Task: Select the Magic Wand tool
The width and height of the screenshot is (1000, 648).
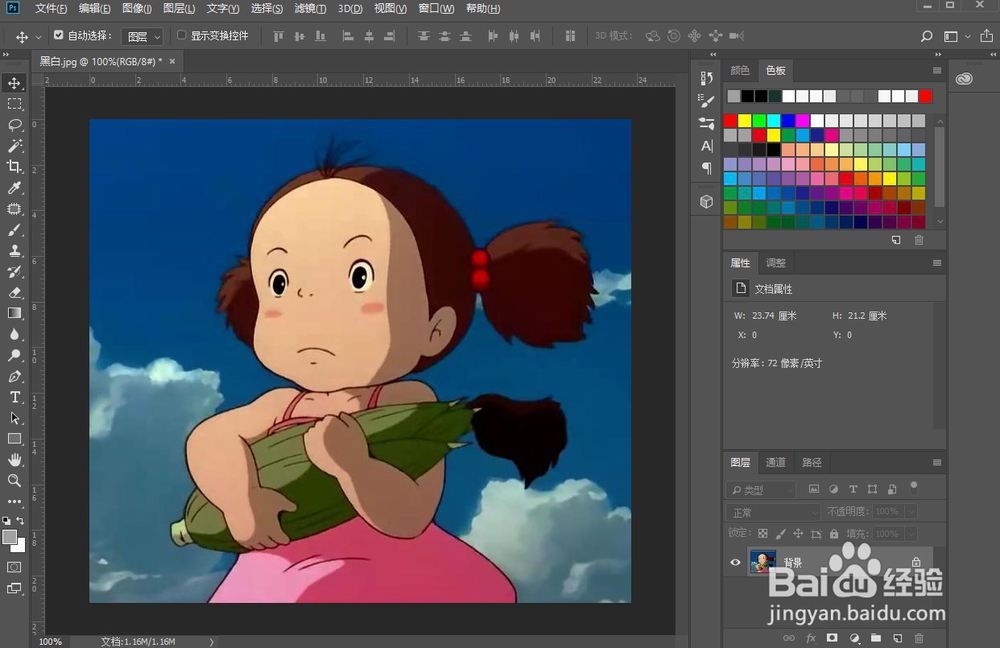Action: [14, 146]
